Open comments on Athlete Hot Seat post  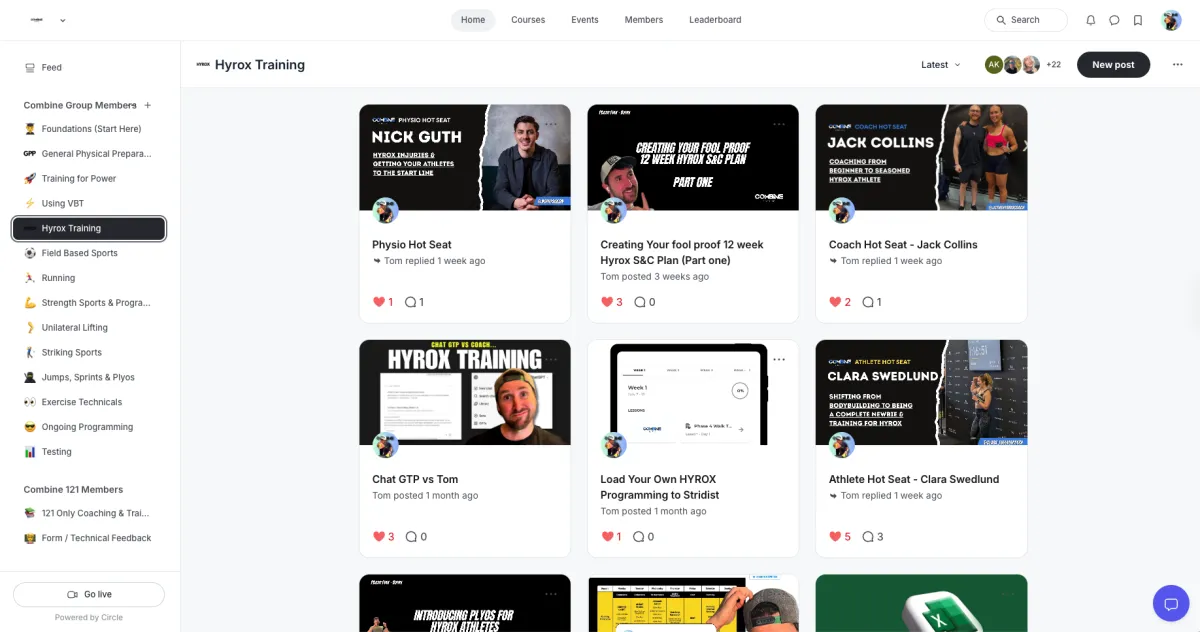pos(873,537)
